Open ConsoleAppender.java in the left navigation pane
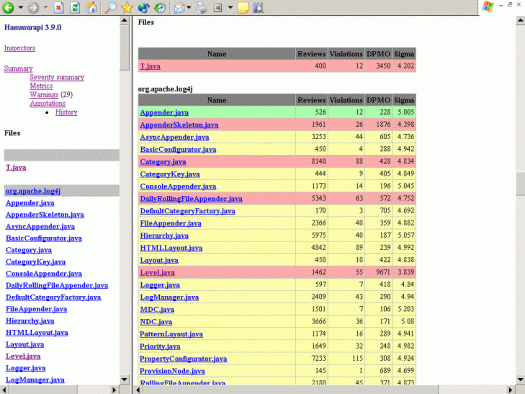This screenshot has height=394, width=525. 44,273
